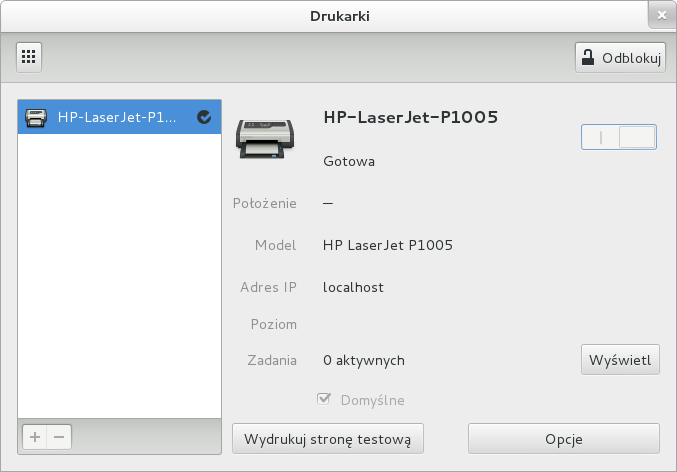The height and width of the screenshot is (472, 677).
Task: Close the Drukarki window
Action: (660, 16)
